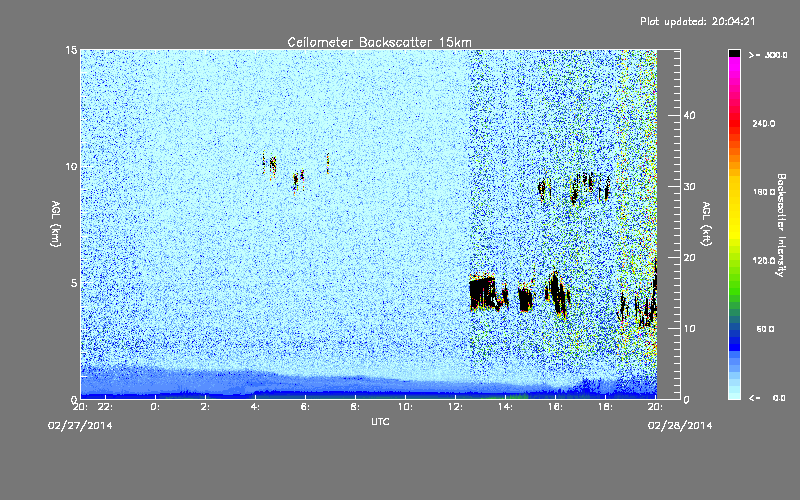Click the start date 02/27/2014 label
Screen dimensions: 800x500
coord(80,426)
